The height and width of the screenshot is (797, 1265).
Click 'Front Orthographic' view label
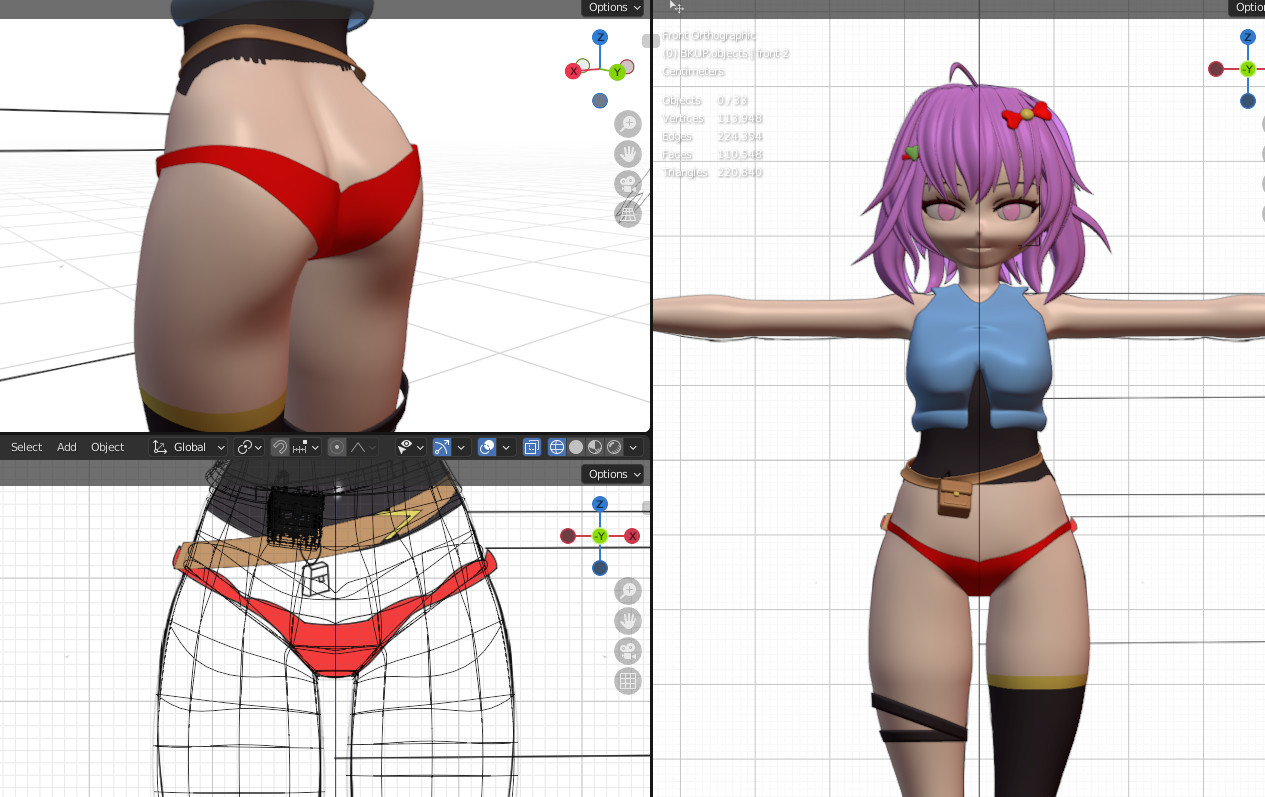(710, 36)
